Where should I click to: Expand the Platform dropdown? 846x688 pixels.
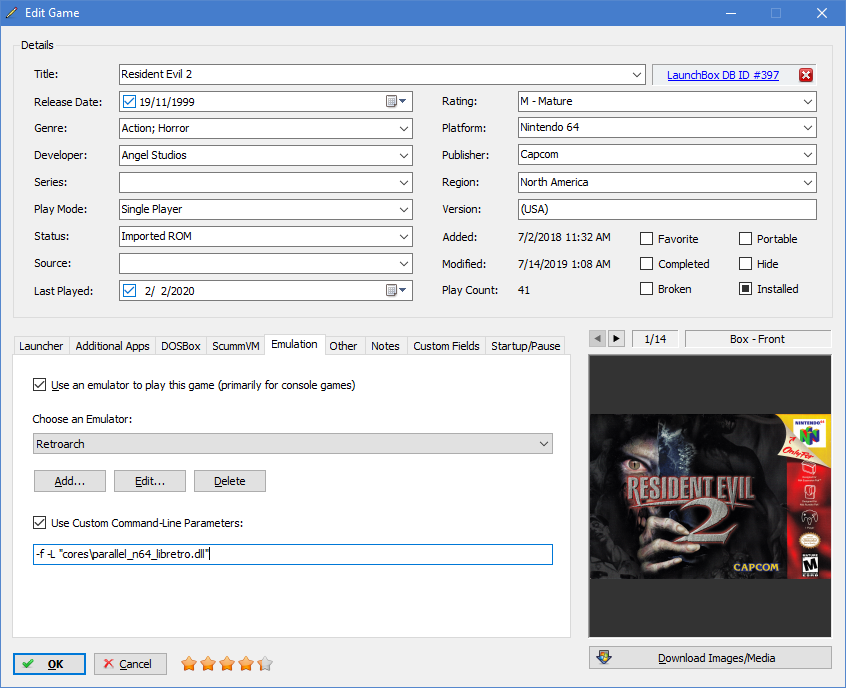click(x=808, y=128)
